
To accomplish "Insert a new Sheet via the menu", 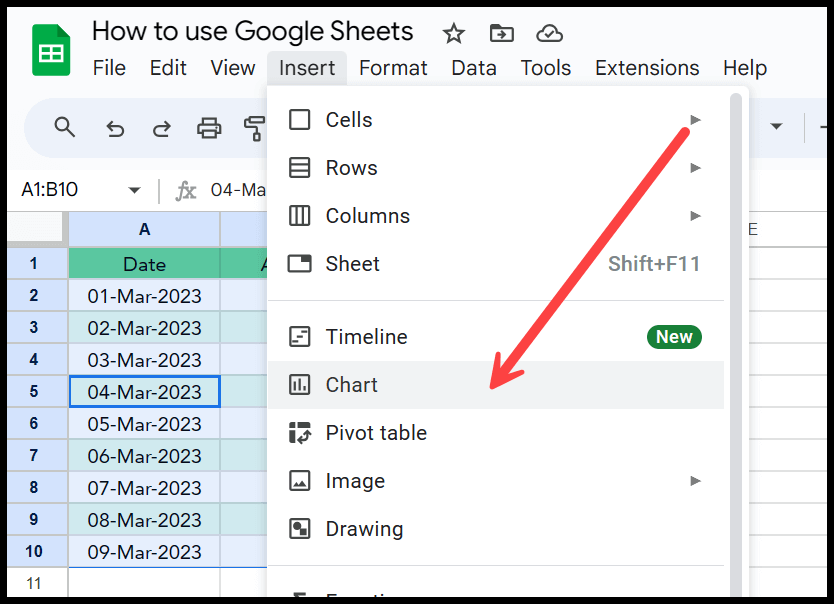I will (496, 263).
